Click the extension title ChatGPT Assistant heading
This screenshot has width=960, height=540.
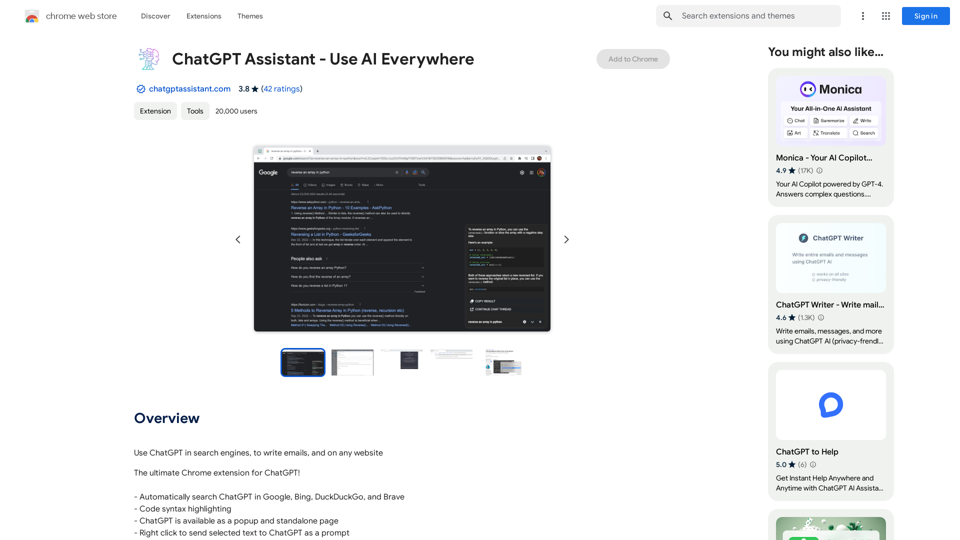pyautogui.click(x=323, y=59)
